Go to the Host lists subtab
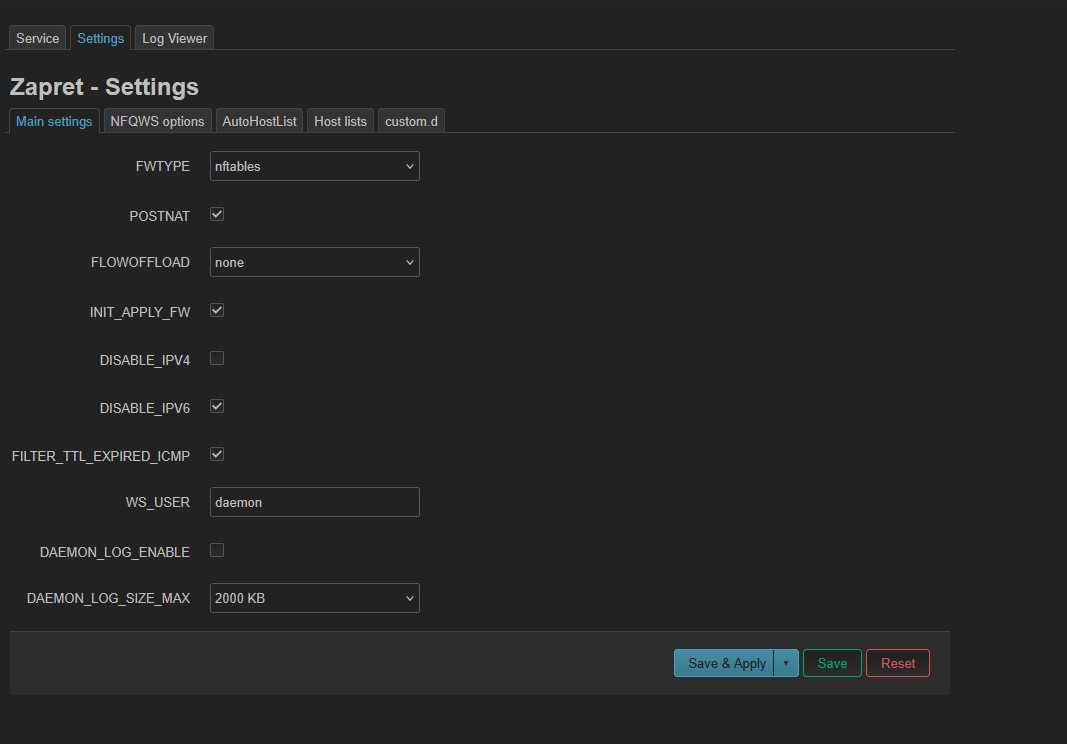Screen dimensions: 1067x744 coord(340,121)
